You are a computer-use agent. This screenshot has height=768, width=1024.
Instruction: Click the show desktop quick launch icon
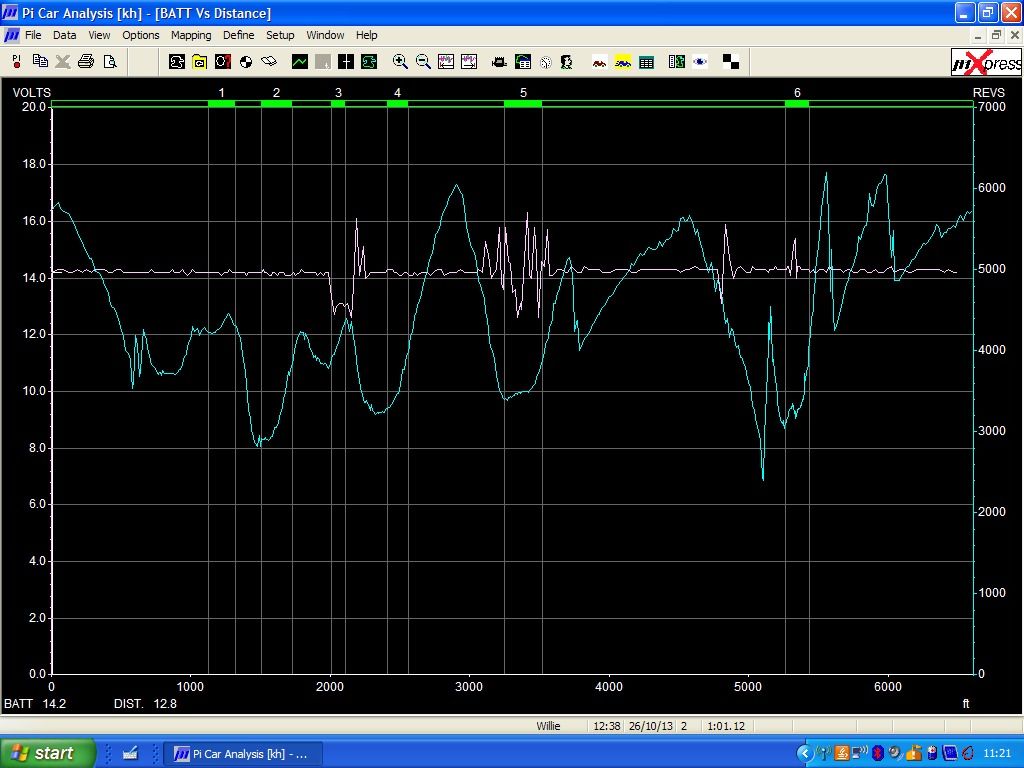pyautogui.click(x=131, y=754)
